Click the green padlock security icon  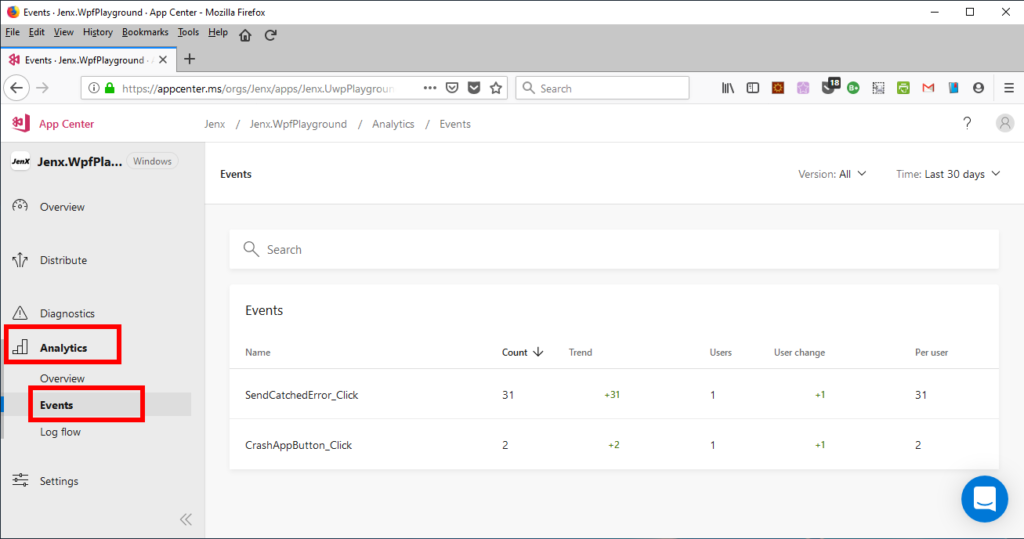[110, 88]
